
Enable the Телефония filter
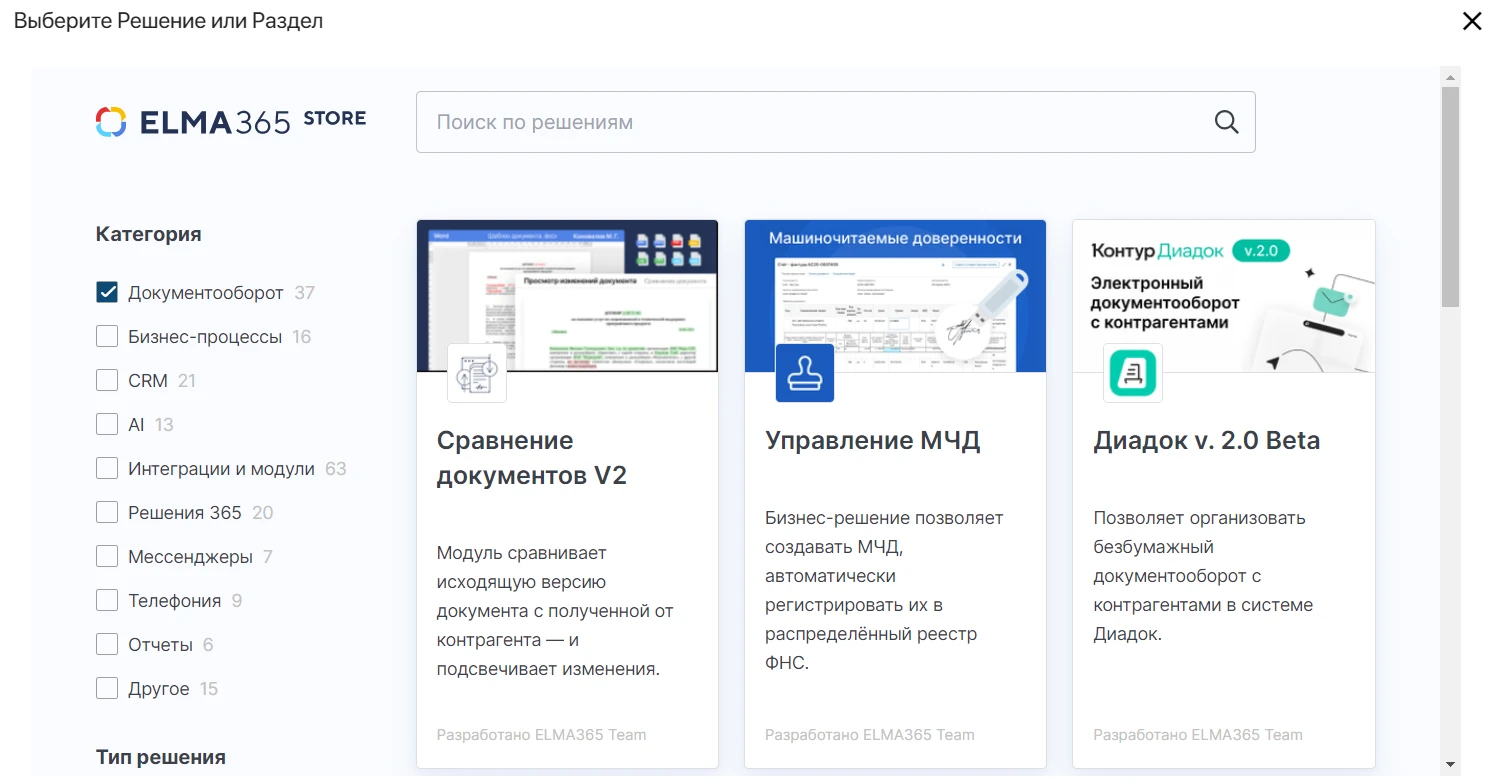106,600
